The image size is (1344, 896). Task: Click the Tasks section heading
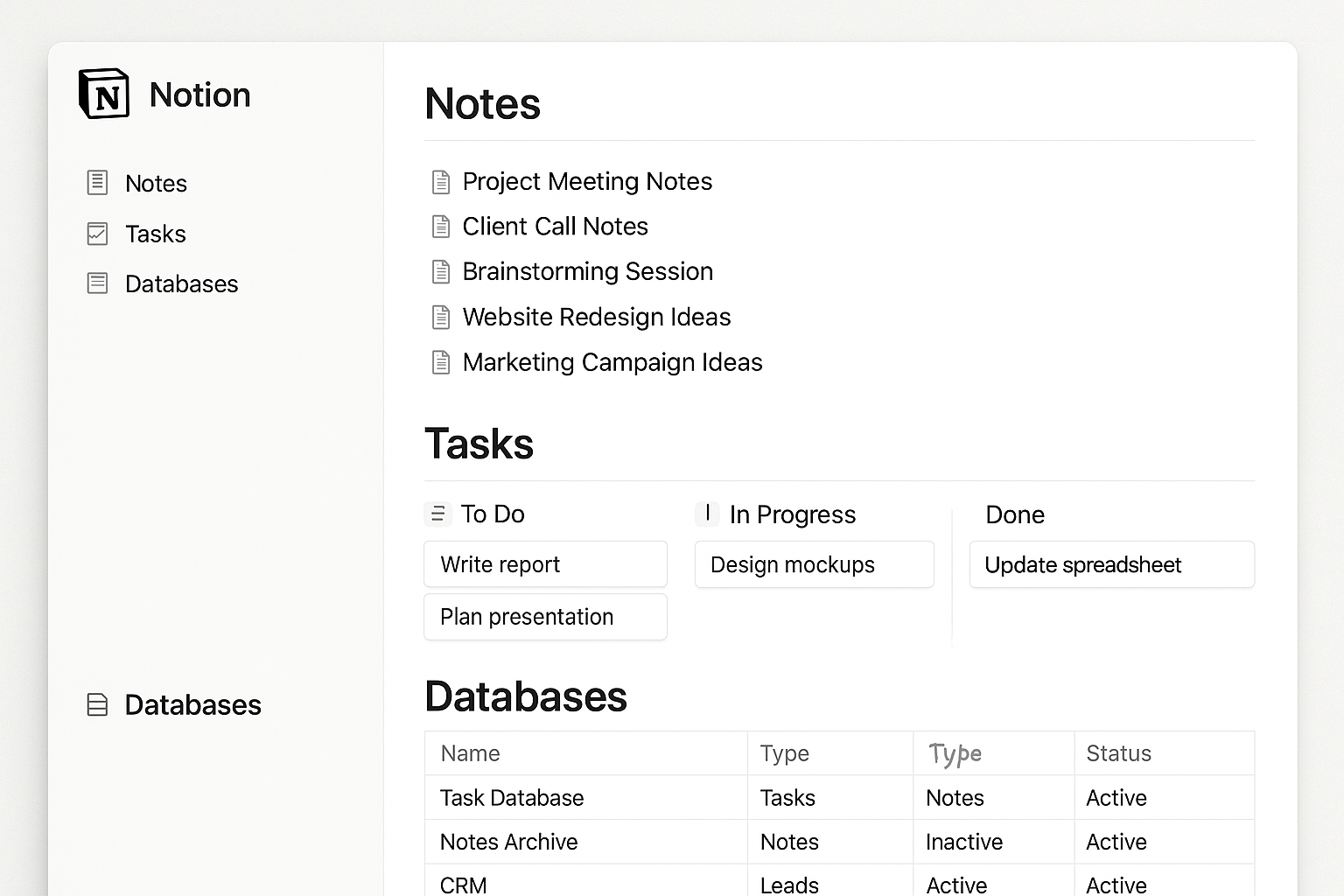click(479, 443)
